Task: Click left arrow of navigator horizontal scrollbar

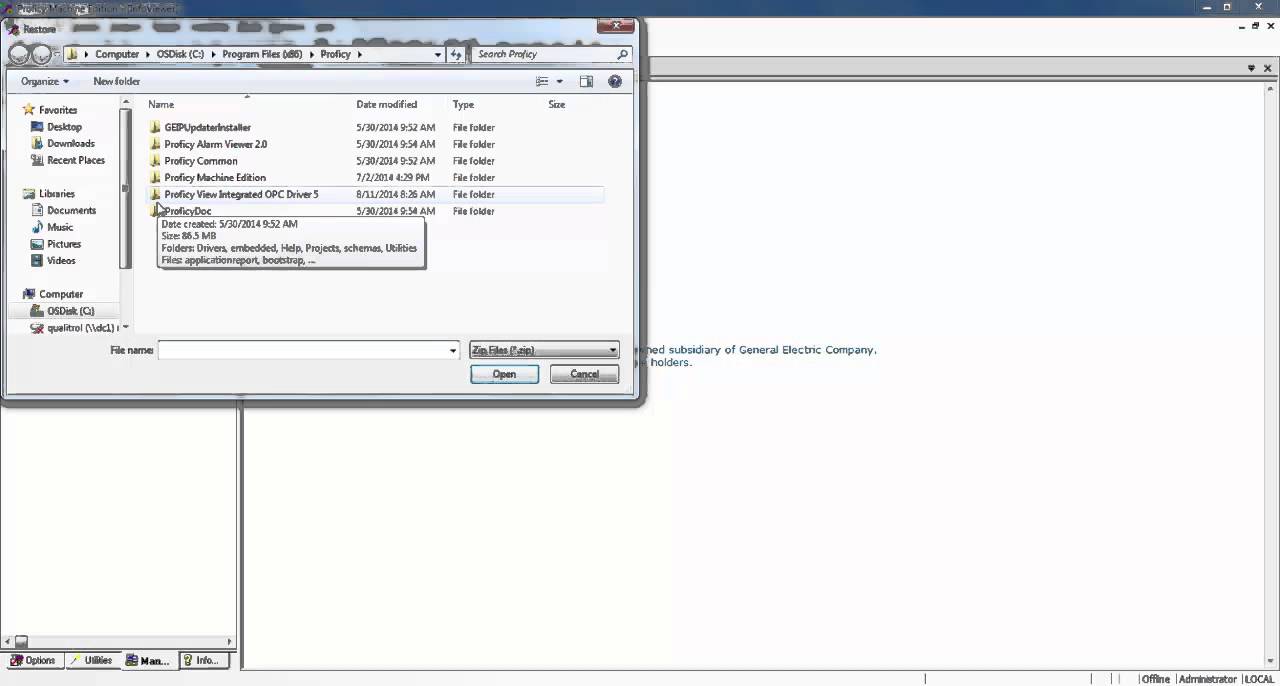Action: (x=6, y=642)
